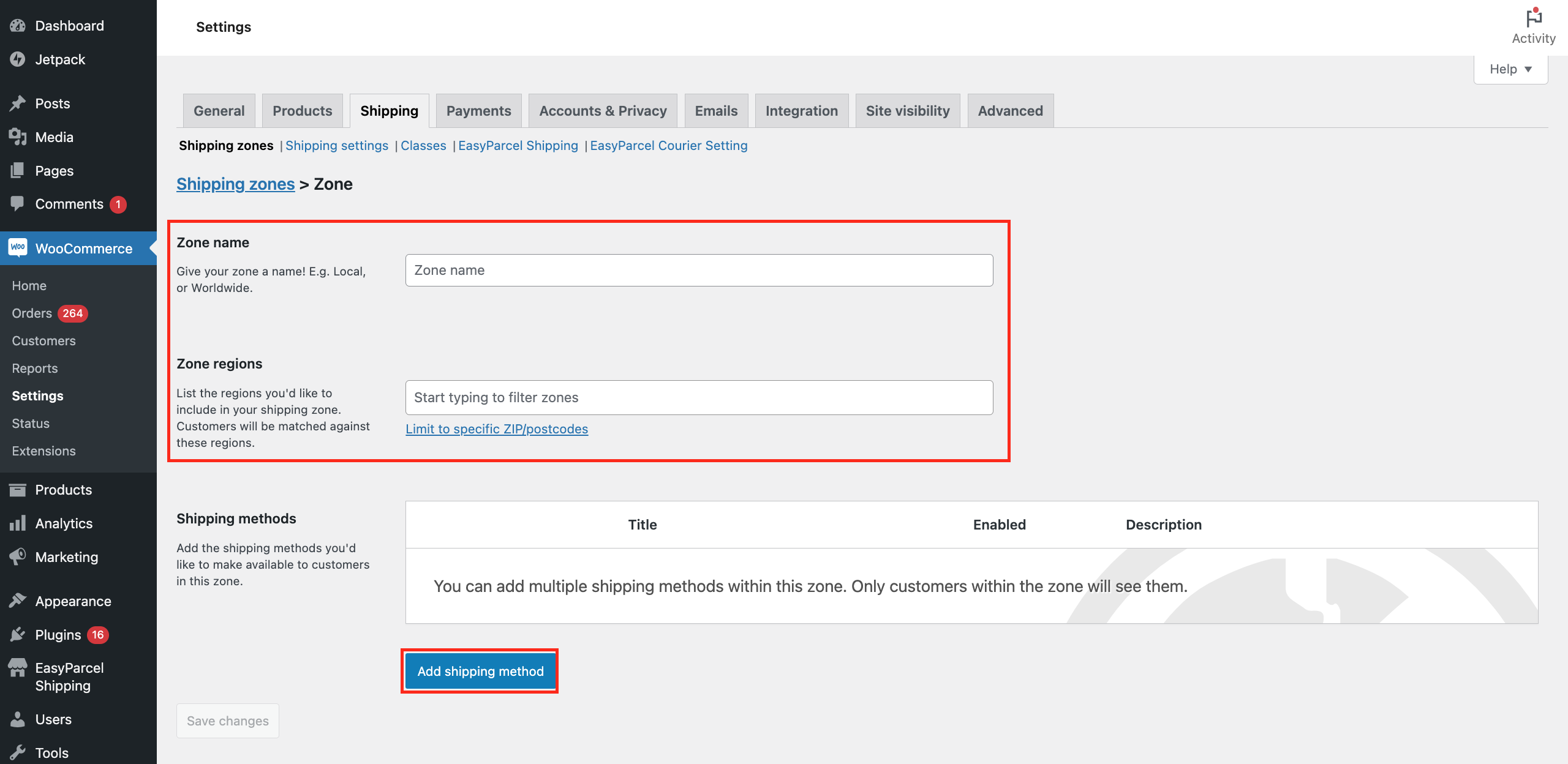Screen dimensions: 1568x764
Task: Click the Products archive box icon
Action: 18,490
